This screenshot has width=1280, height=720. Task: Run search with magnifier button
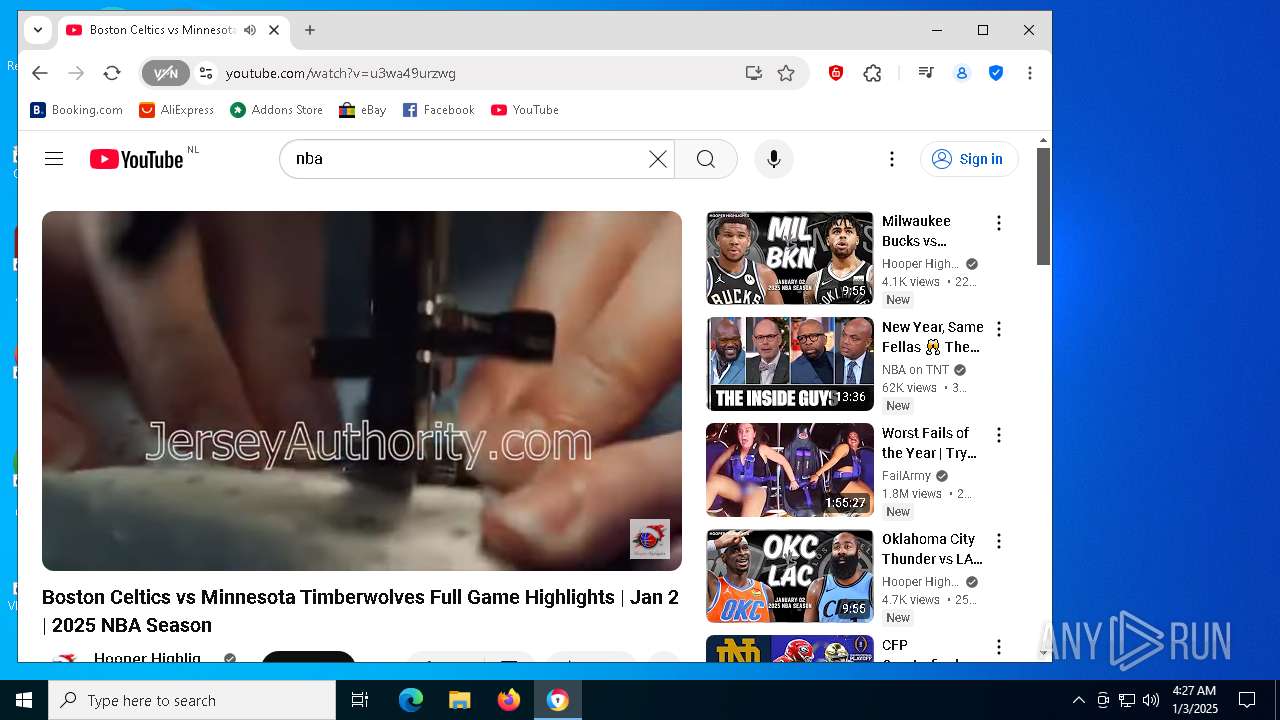point(706,159)
